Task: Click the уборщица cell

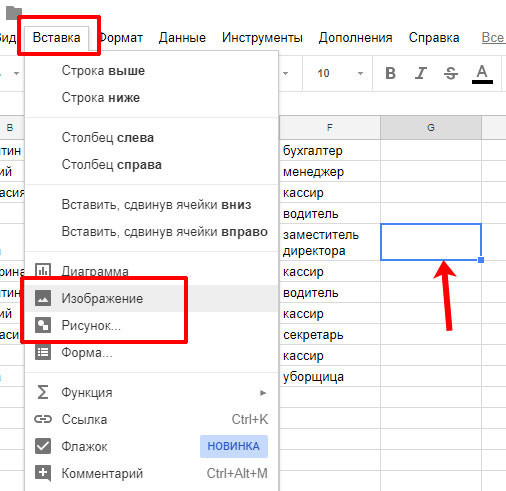Action: 330,376
